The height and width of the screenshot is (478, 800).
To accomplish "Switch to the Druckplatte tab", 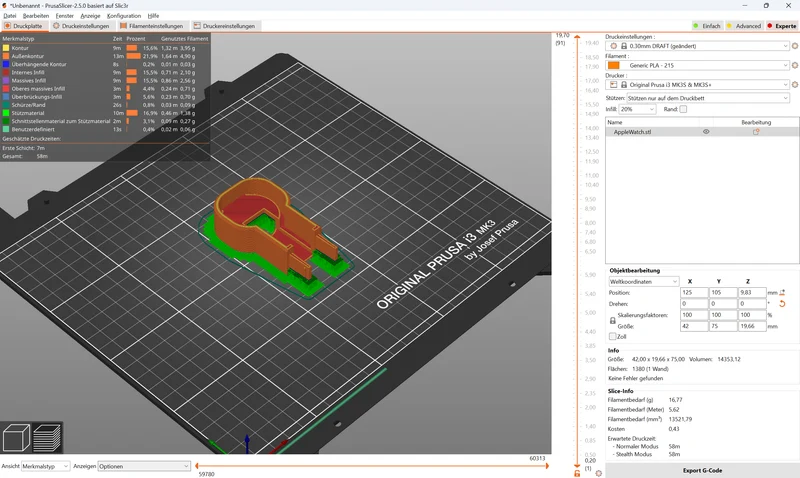I will click(x=24, y=26).
